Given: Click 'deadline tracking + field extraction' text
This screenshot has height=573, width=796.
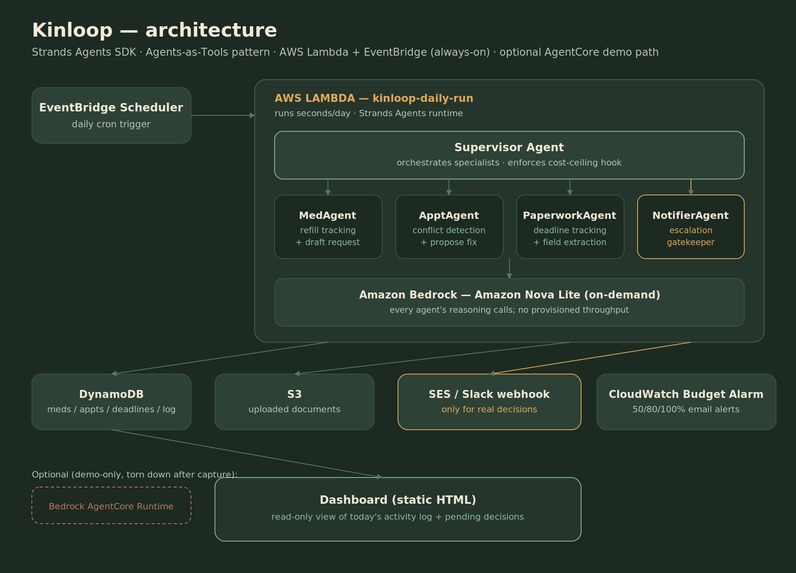Looking at the screenshot, I should 570,236.
